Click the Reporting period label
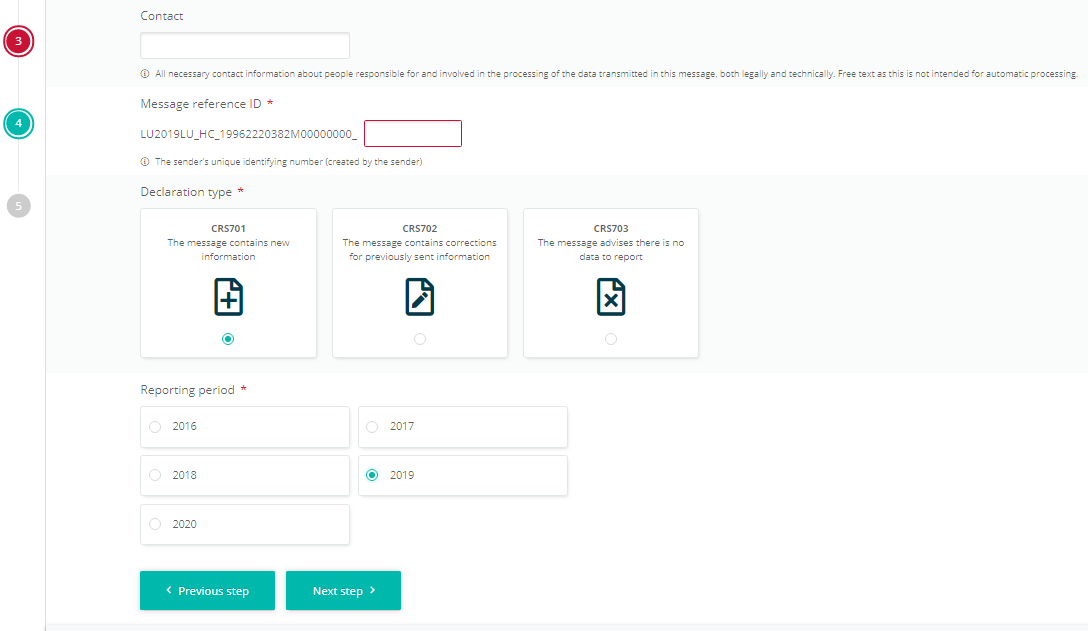This screenshot has height=631, width=1088. (x=187, y=390)
